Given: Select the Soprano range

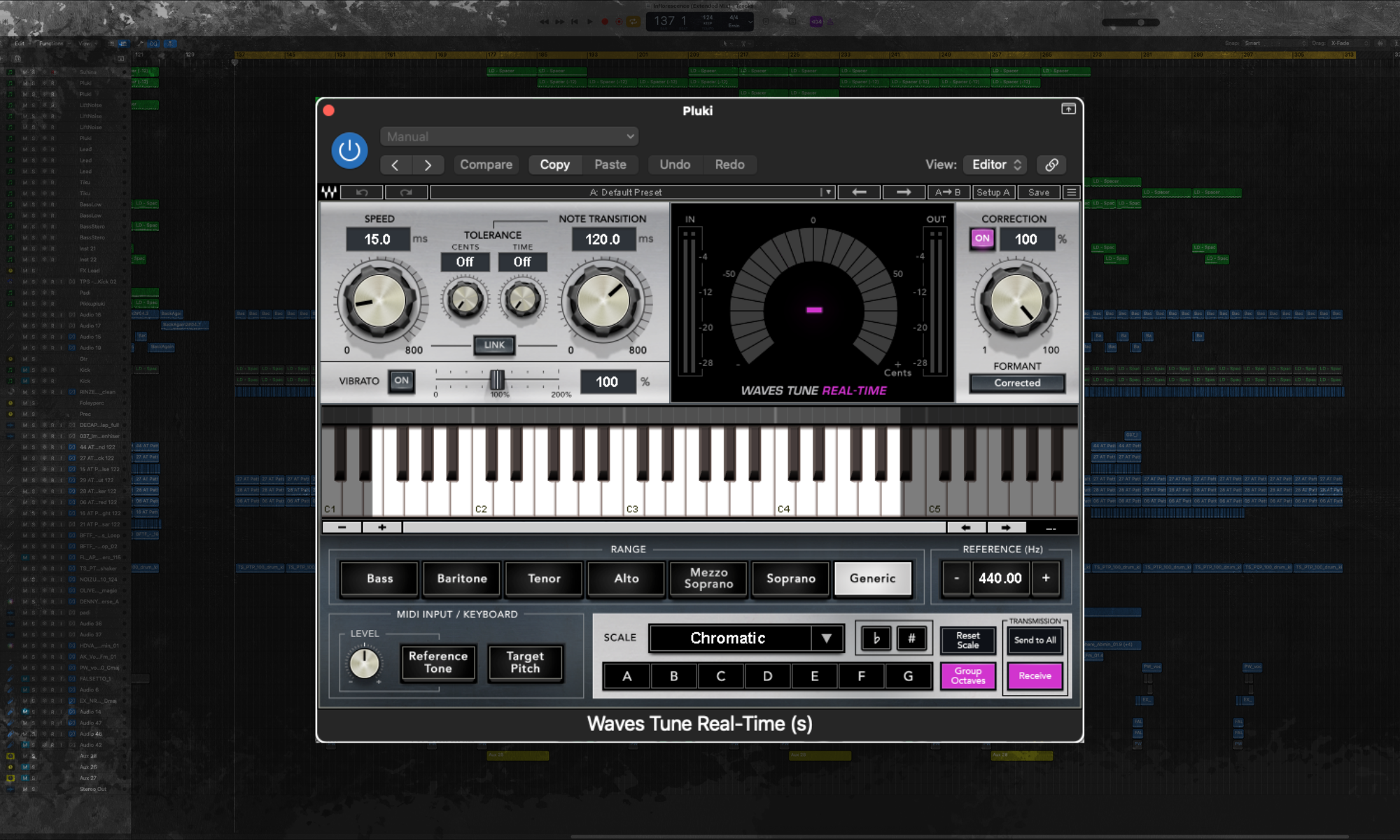Looking at the screenshot, I should click(790, 578).
